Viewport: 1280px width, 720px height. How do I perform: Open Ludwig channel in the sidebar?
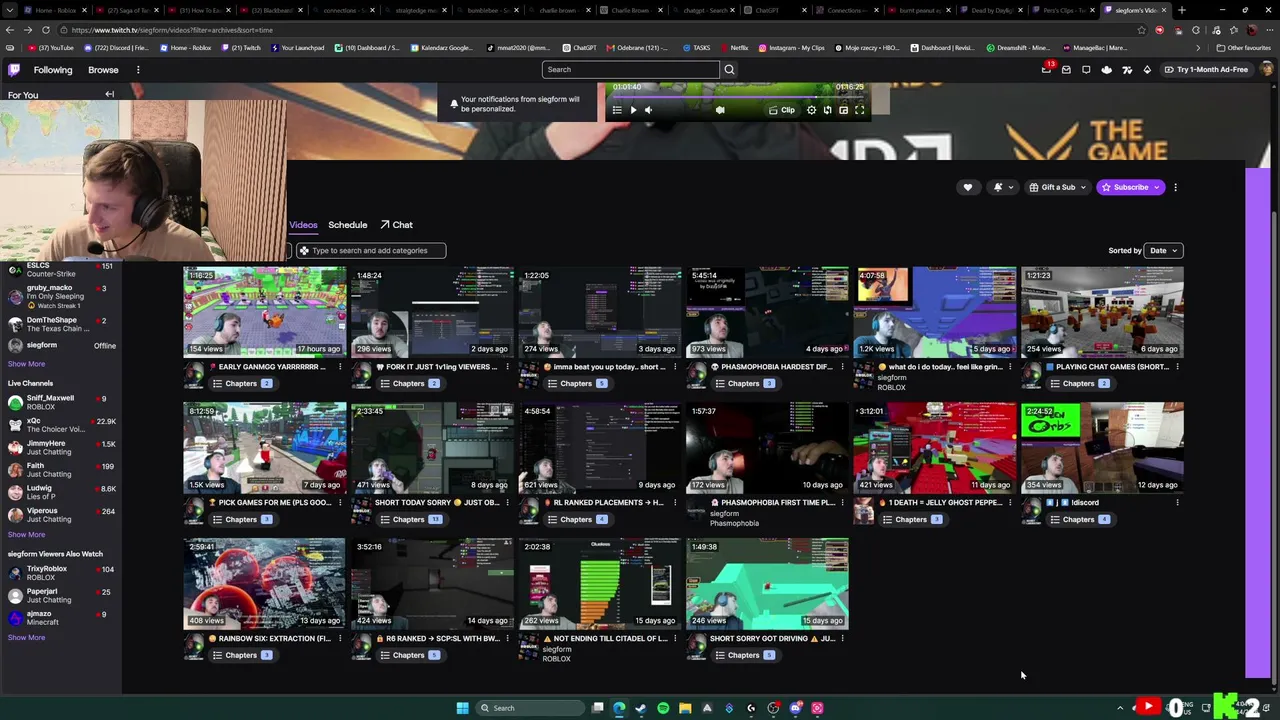point(62,493)
